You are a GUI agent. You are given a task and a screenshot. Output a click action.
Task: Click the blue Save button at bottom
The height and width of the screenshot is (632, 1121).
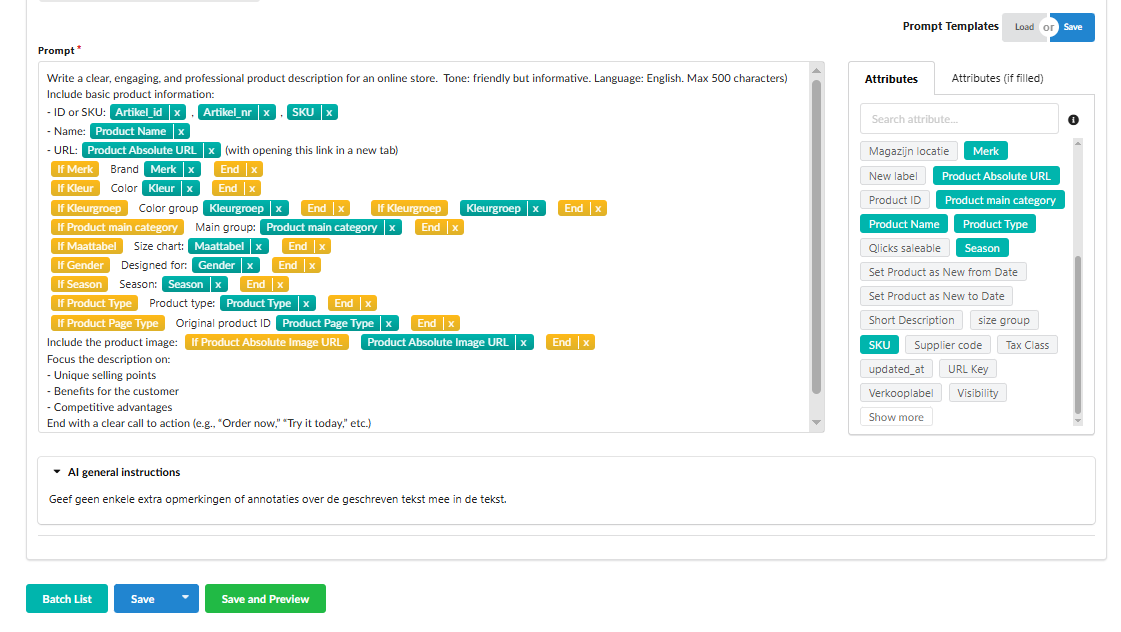coord(142,599)
